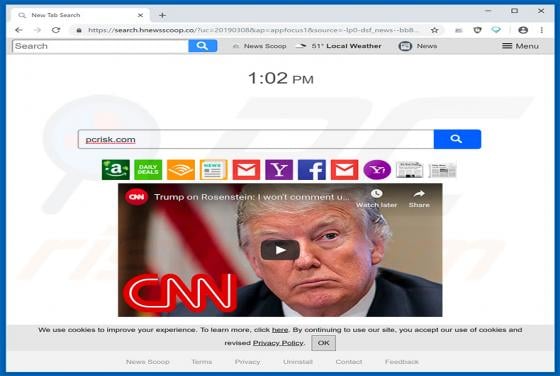Click the gray extension icon beside star
Image resolution: width=560 pixels, height=376 pixels.
459,31
